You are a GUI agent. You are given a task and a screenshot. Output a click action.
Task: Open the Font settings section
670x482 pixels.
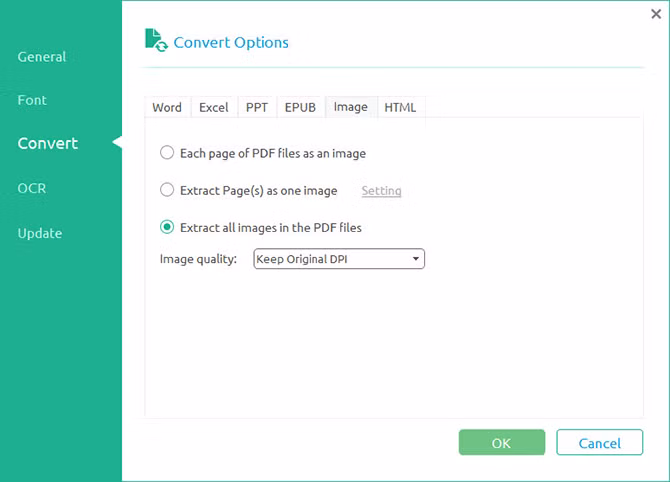(32, 100)
